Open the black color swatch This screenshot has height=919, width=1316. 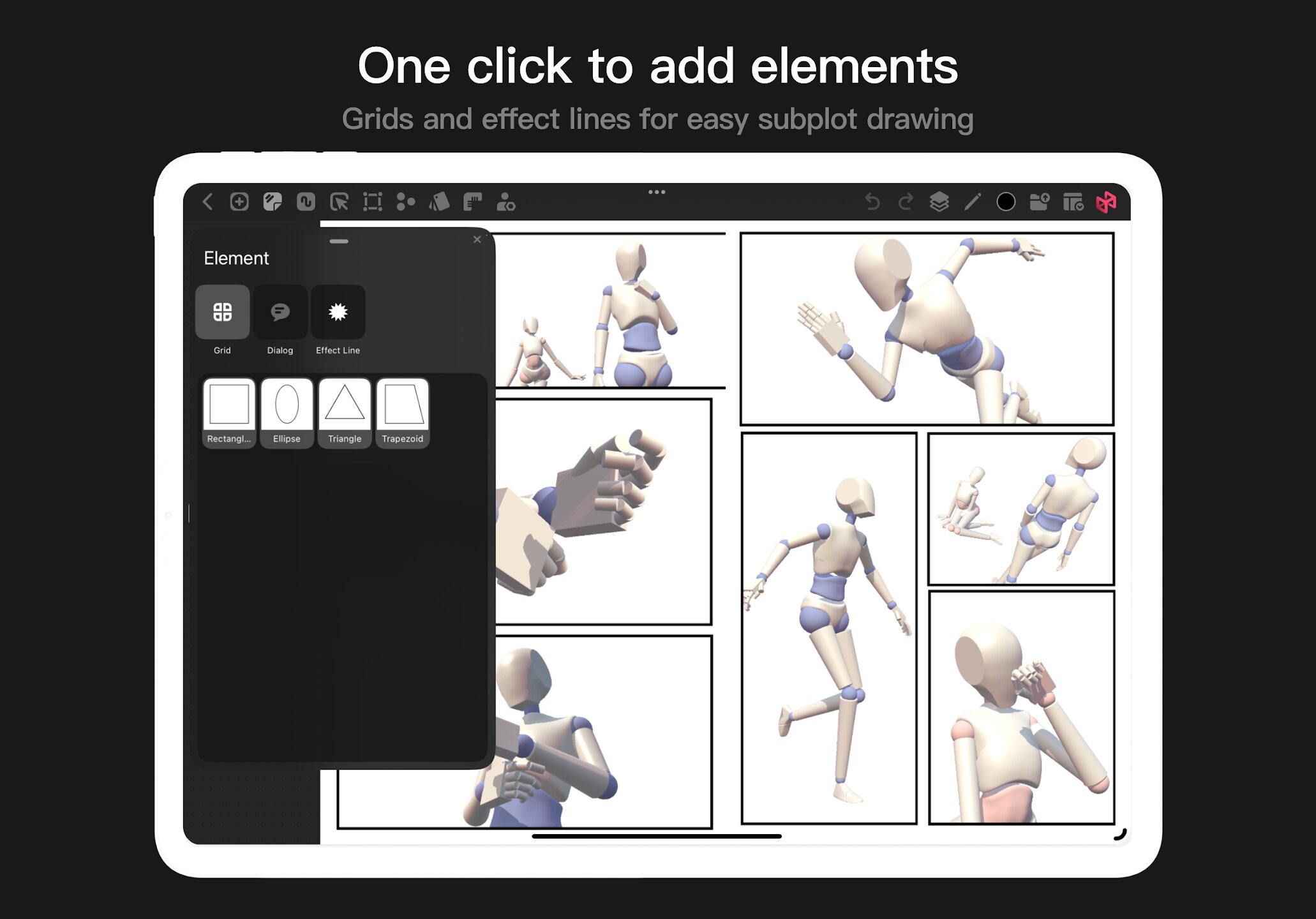tap(1006, 202)
